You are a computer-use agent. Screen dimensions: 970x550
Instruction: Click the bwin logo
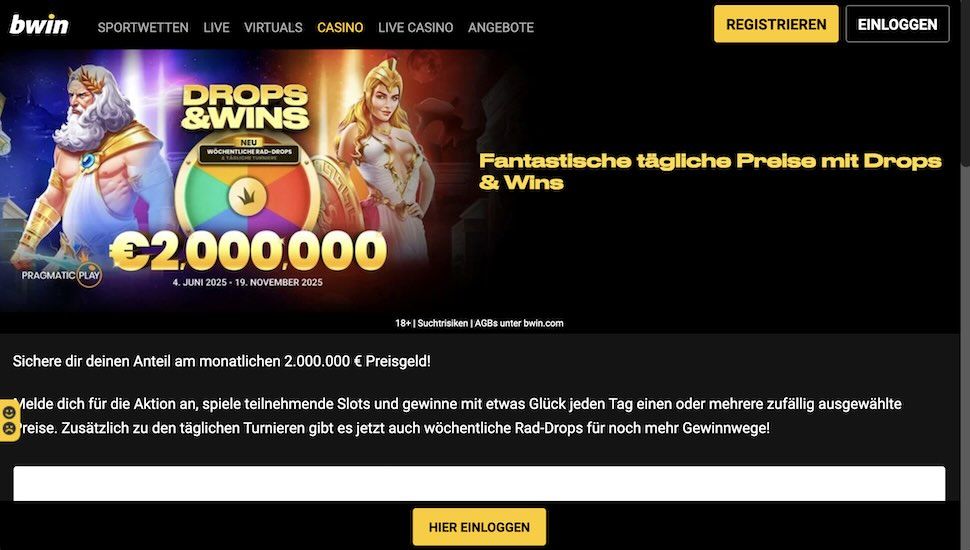click(x=39, y=25)
